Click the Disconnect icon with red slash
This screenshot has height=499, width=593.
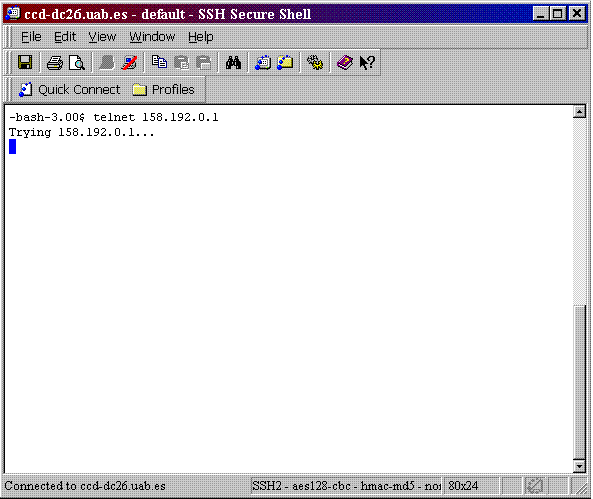coord(129,62)
